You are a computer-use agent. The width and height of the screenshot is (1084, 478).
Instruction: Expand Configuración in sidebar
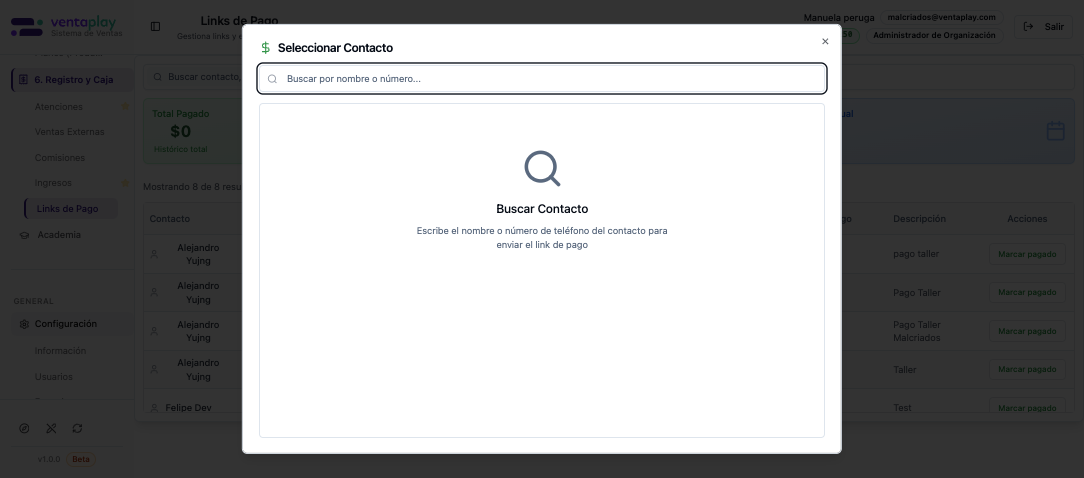(66, 324)
